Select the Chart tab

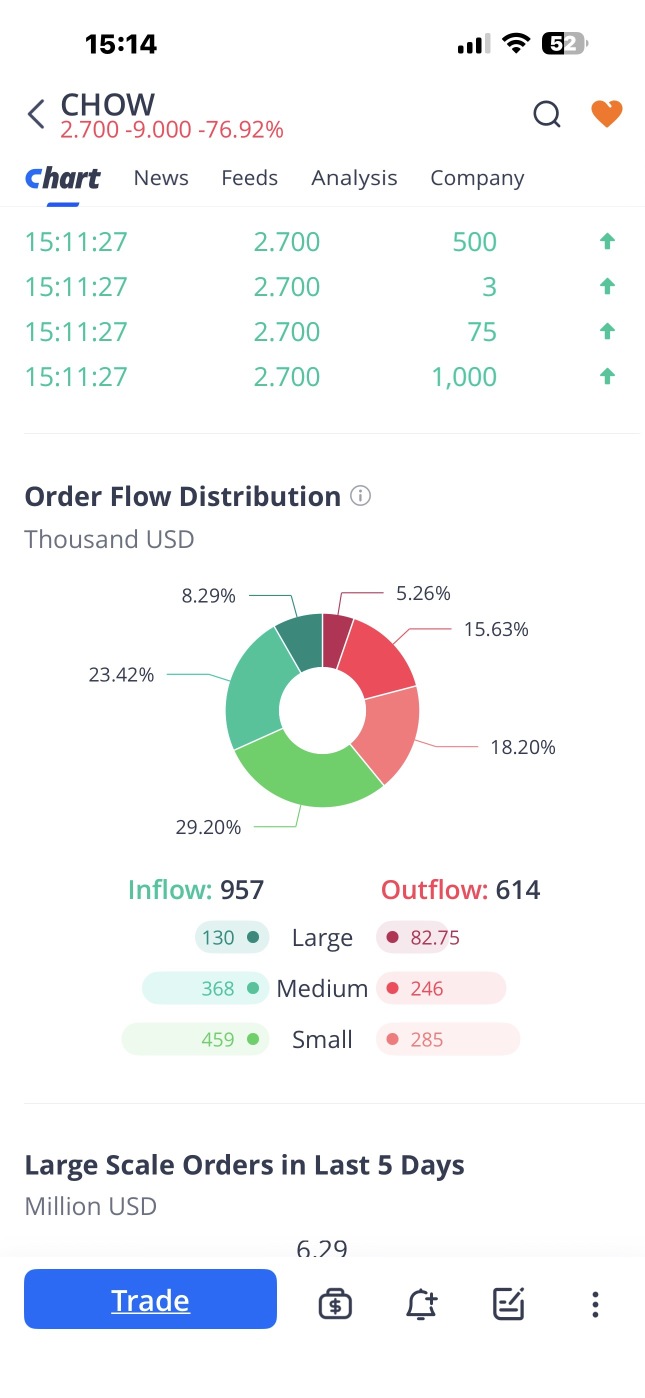[x=62, y=178]
